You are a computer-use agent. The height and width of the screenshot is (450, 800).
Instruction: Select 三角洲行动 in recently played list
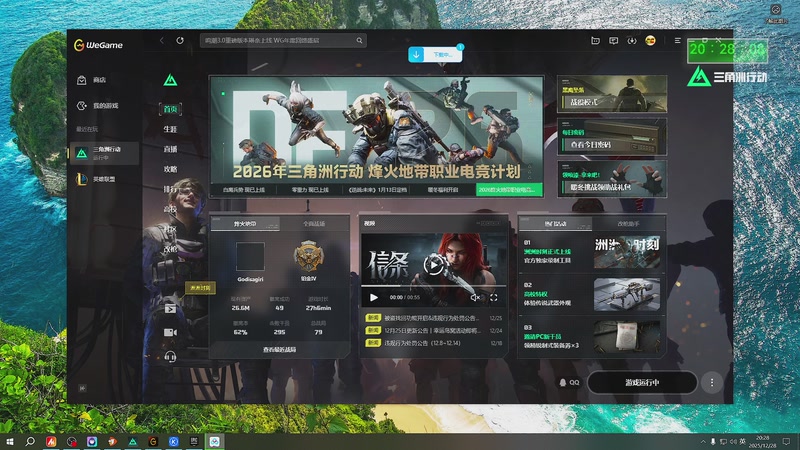coord(104,153)
